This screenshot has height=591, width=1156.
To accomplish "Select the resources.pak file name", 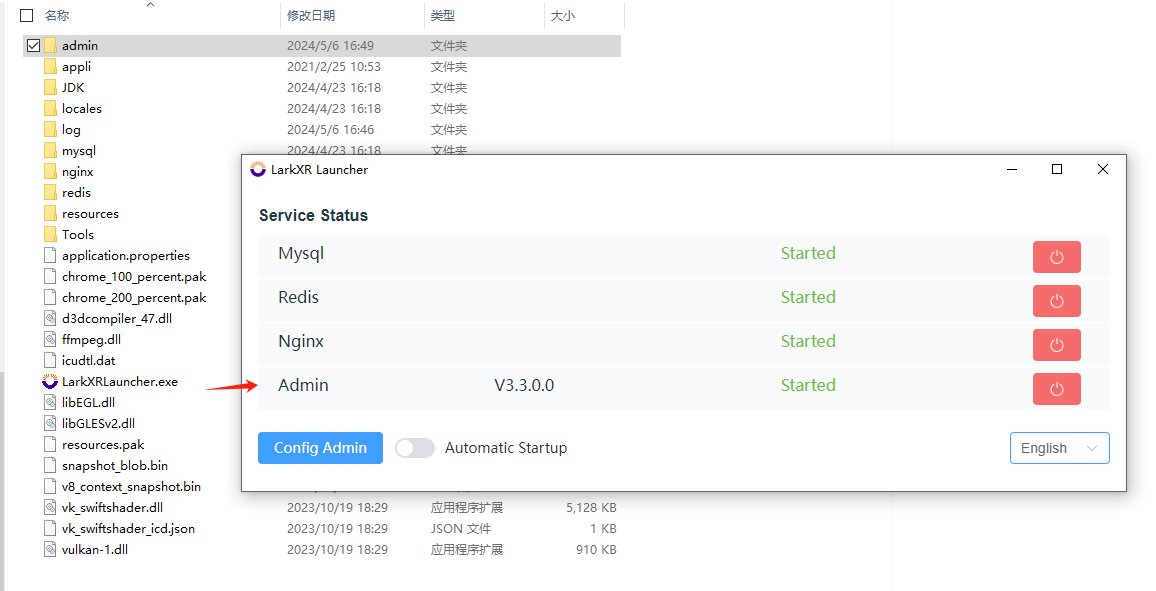I will (x=103, y=445).
